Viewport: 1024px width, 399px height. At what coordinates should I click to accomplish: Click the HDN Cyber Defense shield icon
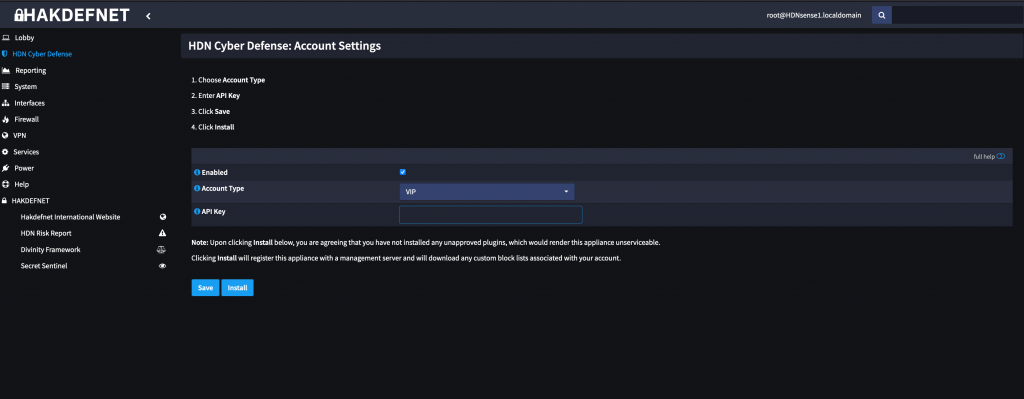5,54
